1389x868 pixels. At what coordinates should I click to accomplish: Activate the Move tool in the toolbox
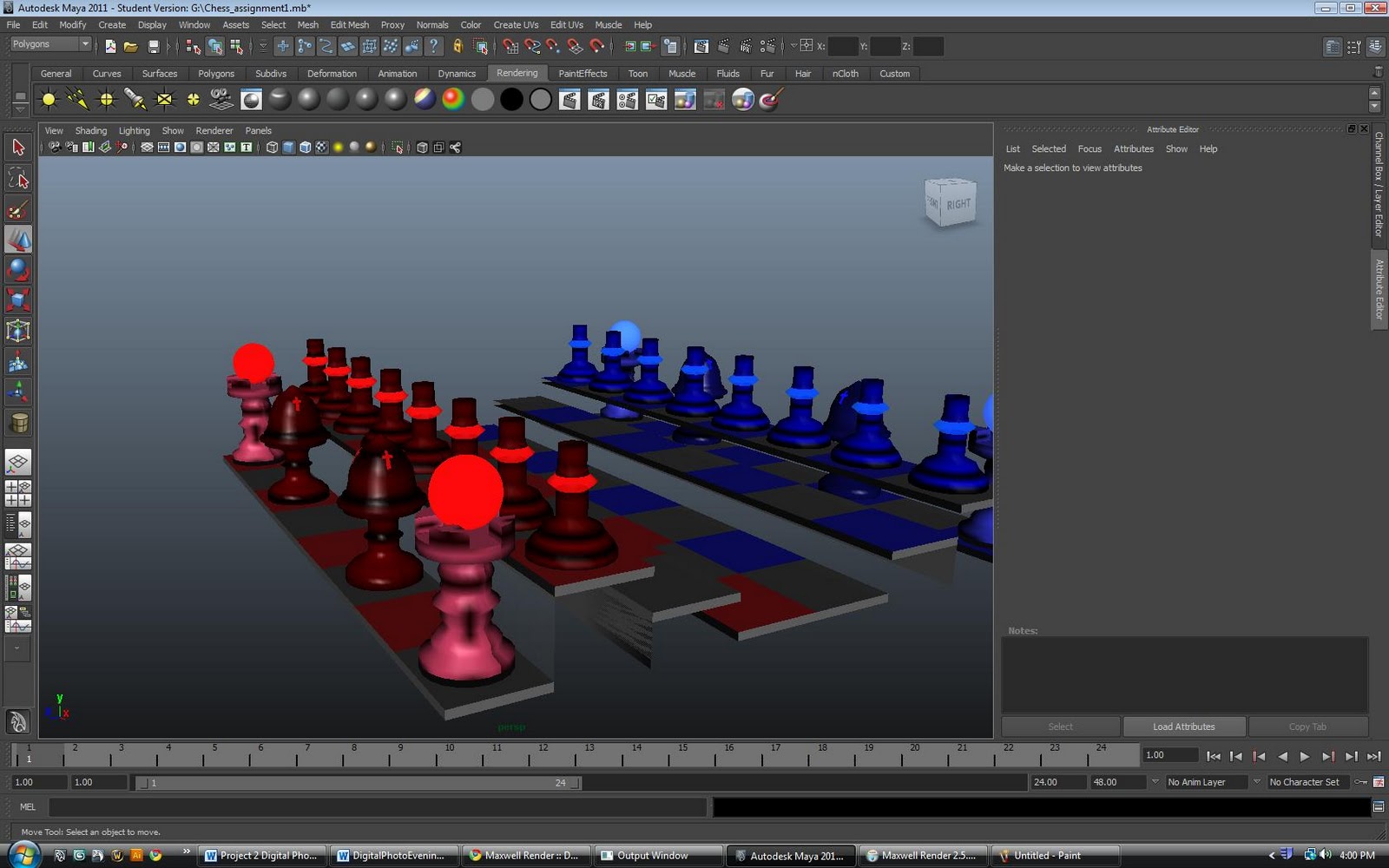[x=17, y=240]
